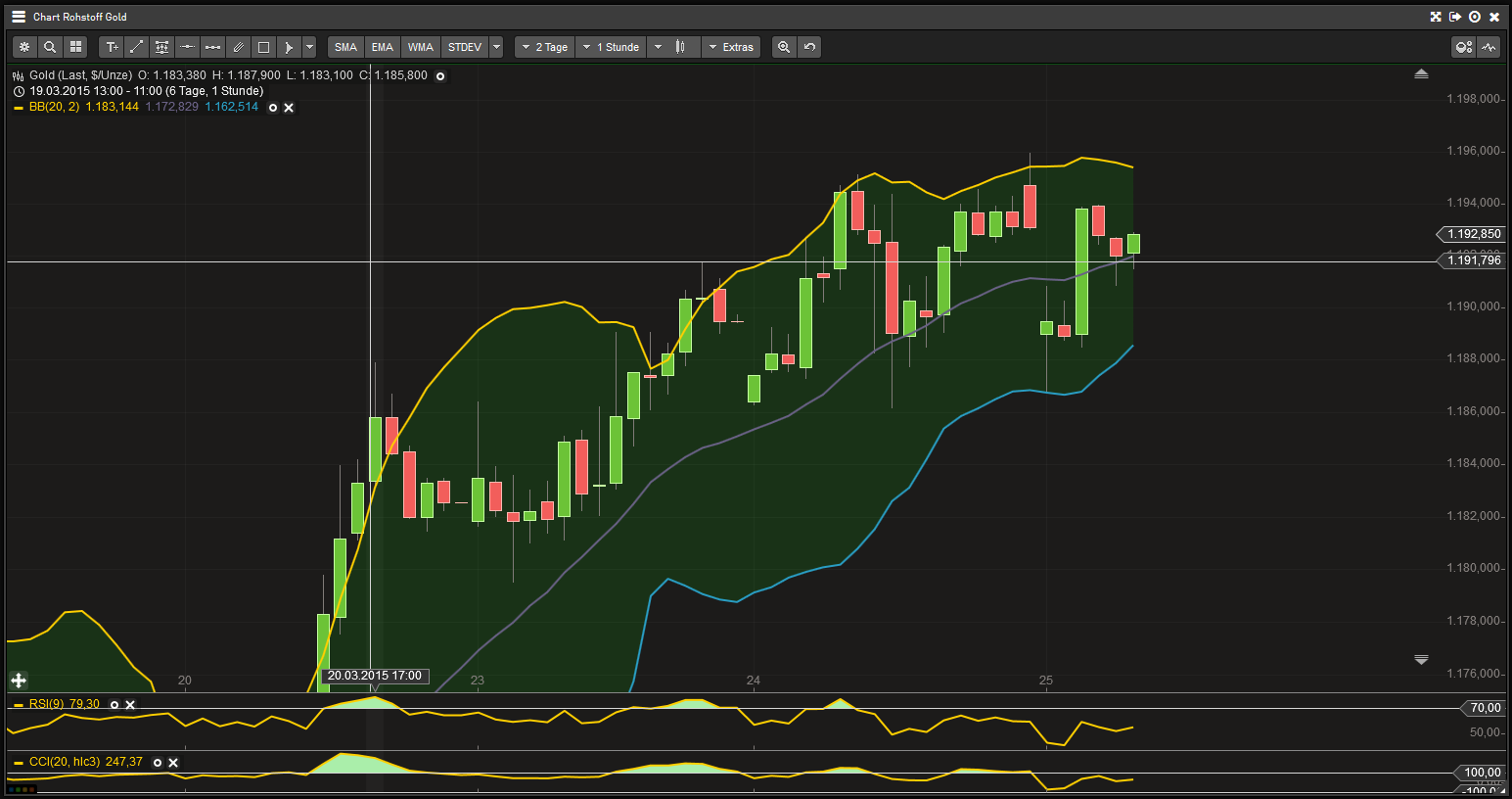Click the 1.192,850 price axis label
This screenshot has height=799, width=1512.
click(1471, 234)
